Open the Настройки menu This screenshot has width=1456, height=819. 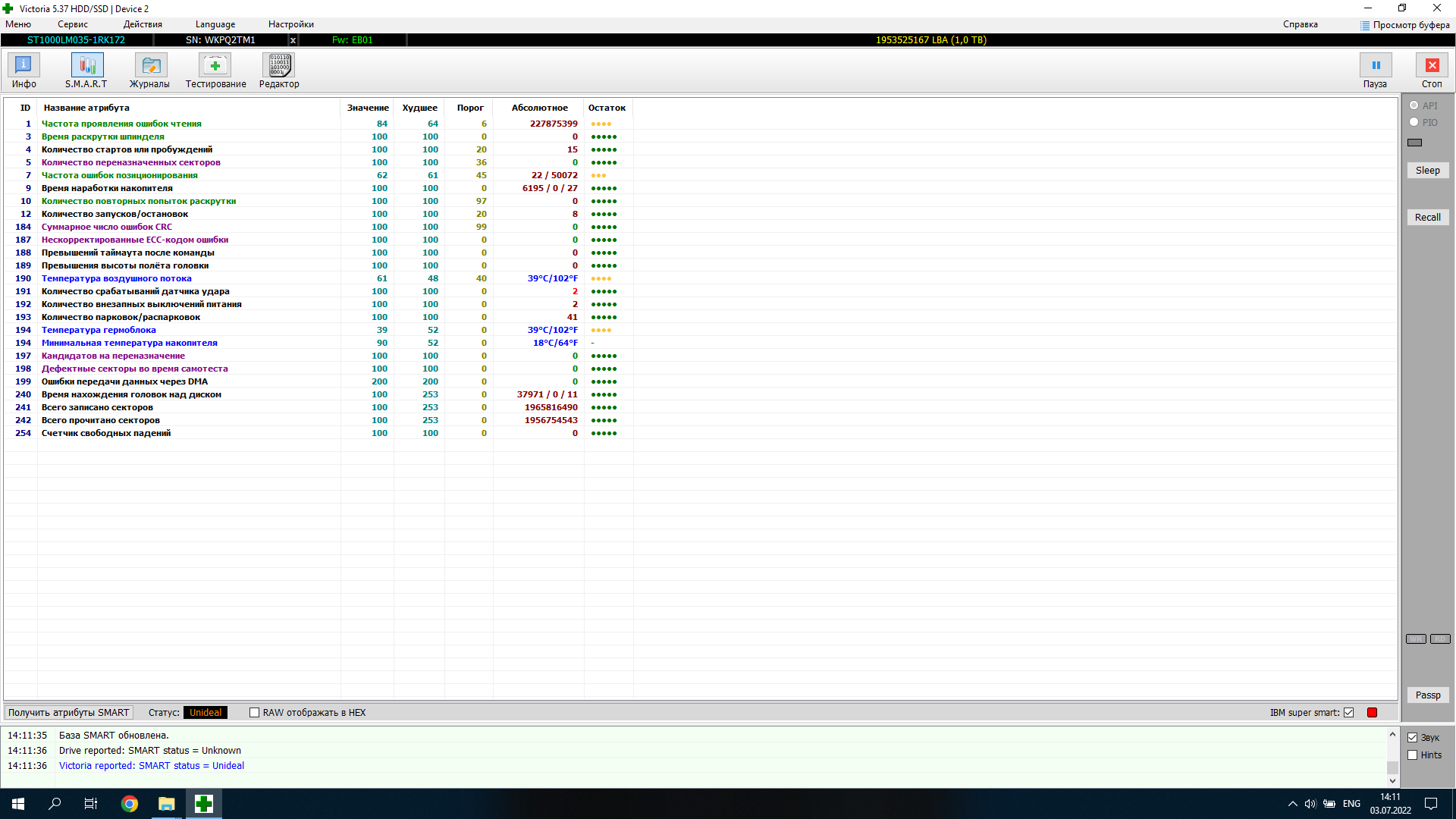point(290,24)
